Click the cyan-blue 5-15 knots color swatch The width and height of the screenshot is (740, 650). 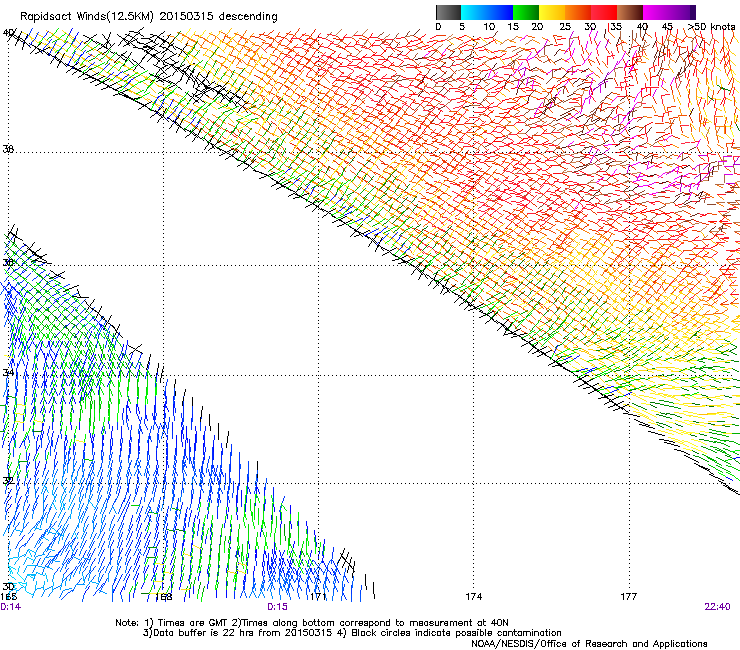[487, 12]
